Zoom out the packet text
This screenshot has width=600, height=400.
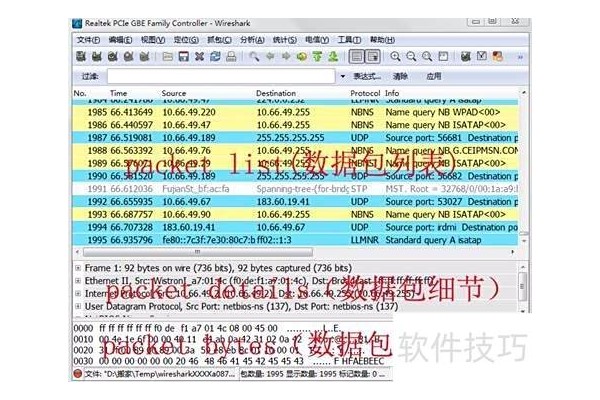[411, 57]
